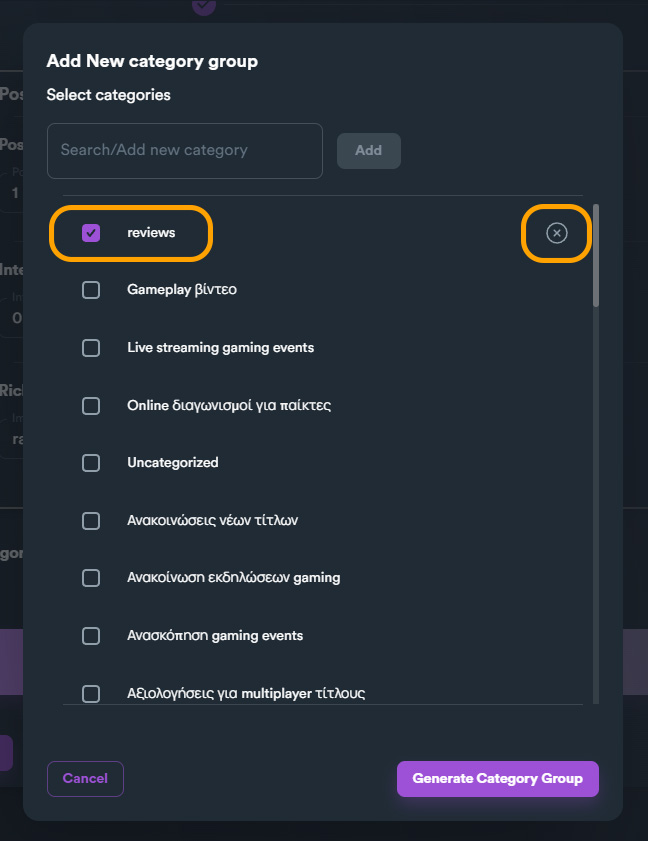The height and width of the screenshot is (841, 648).
Task: Click the Gameplay βίντεο category name
Action: coord(182,290)
